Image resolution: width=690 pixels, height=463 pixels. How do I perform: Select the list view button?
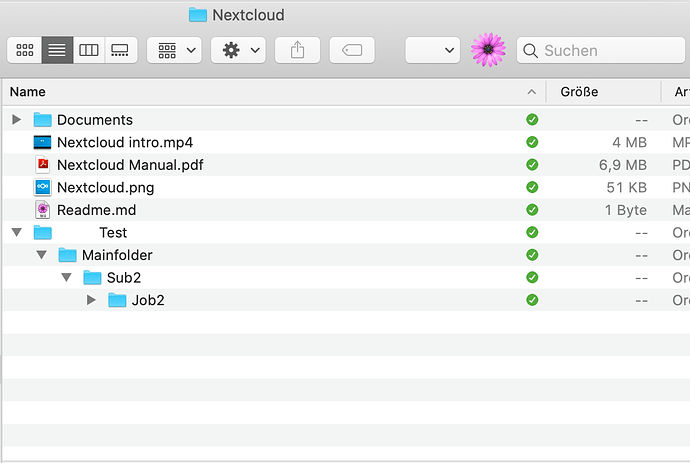[57, 50]
